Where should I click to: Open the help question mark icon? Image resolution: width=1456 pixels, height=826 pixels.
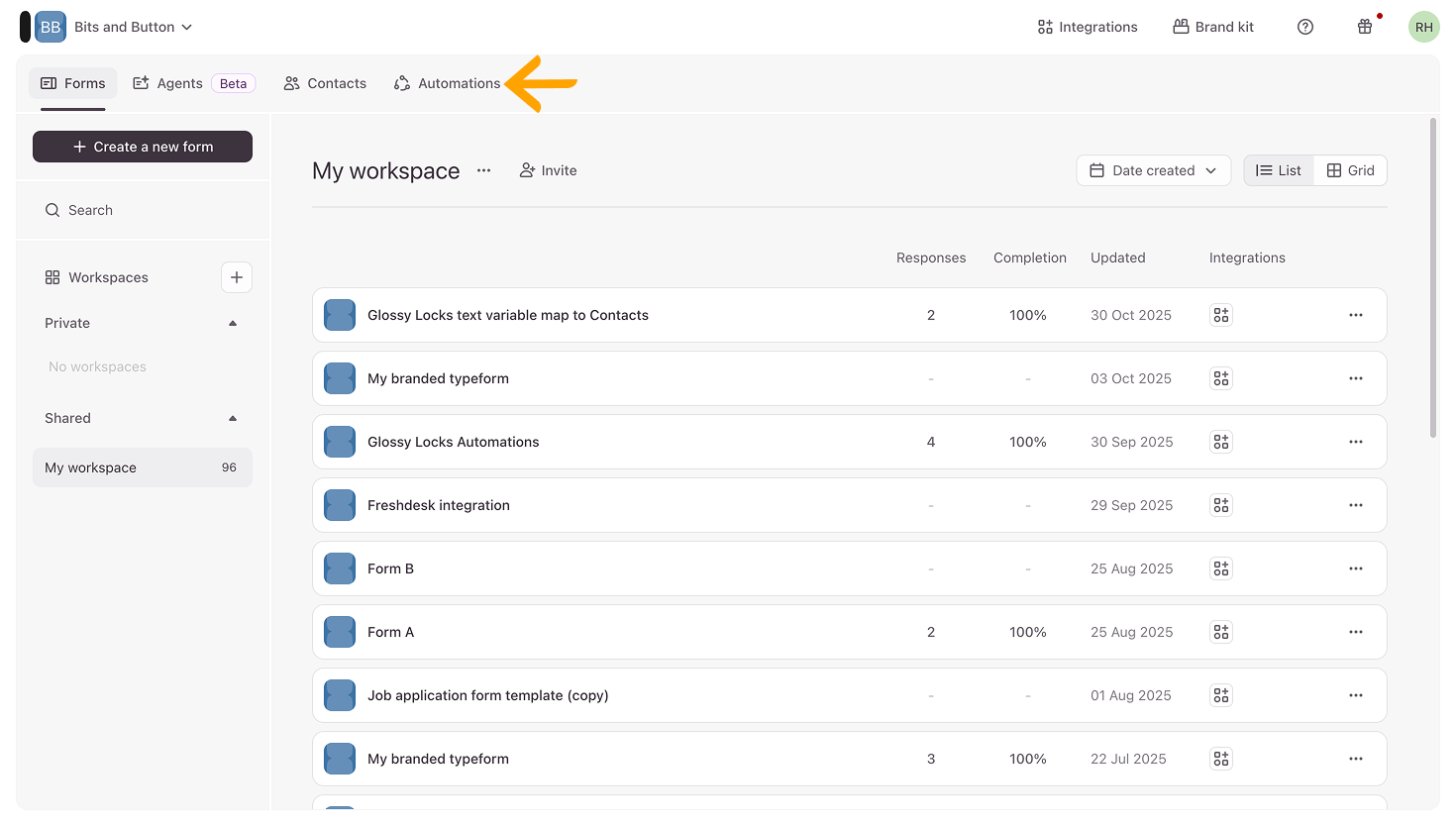1305,27
